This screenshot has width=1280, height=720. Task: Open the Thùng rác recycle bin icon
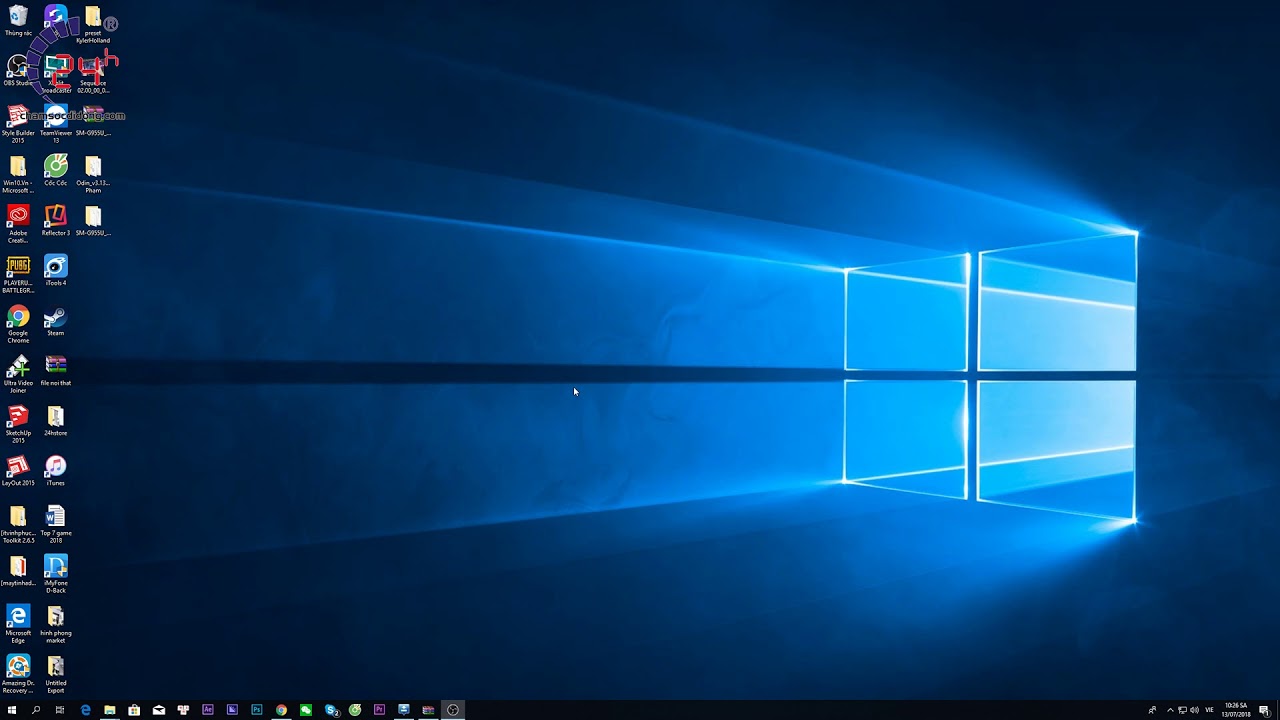coord(18,21)
